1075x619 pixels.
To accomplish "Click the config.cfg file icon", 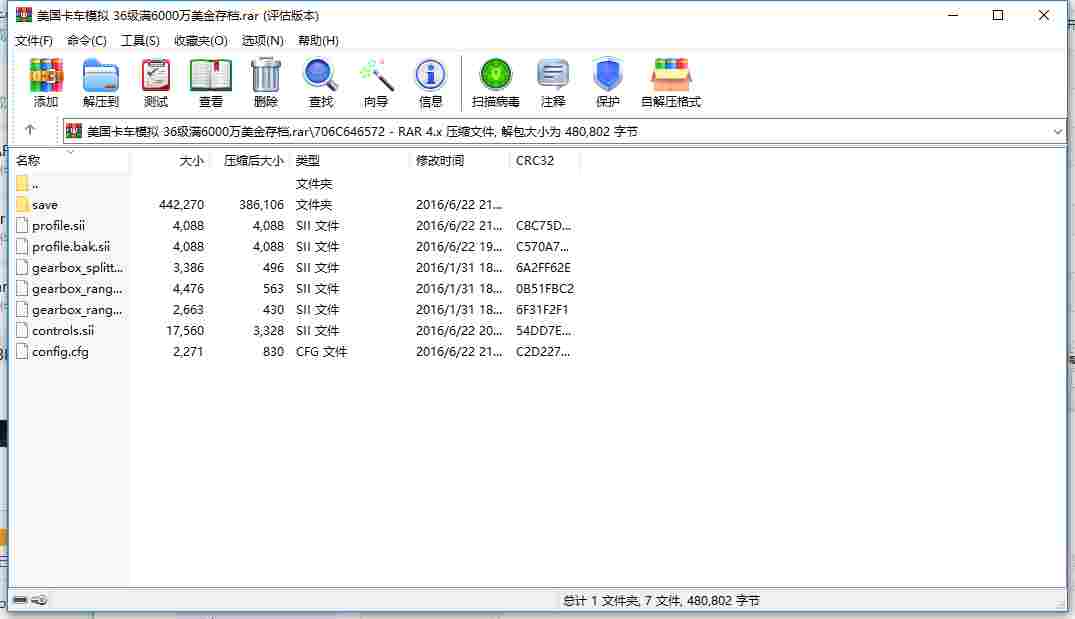I will 22,352.
